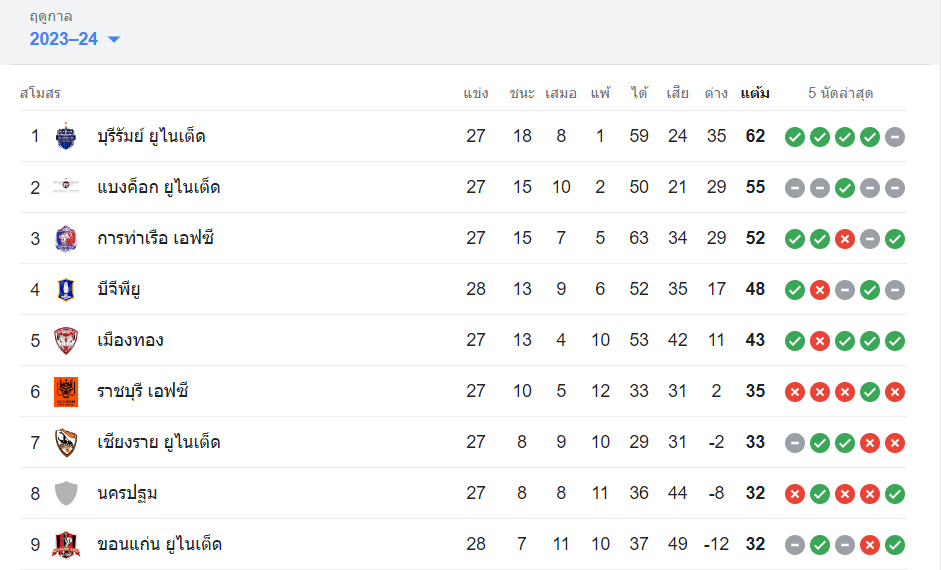Image resolution: width=941 pixels, height=570 pixels.
Task: Click Port FC's red loss result icon
Action: pos(845,239)
